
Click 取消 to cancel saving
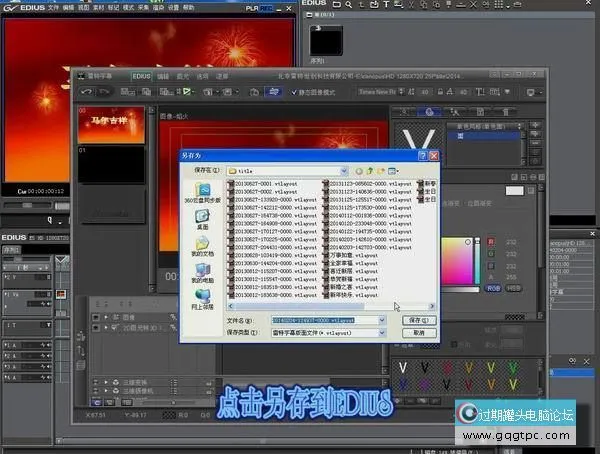[418, 332]
